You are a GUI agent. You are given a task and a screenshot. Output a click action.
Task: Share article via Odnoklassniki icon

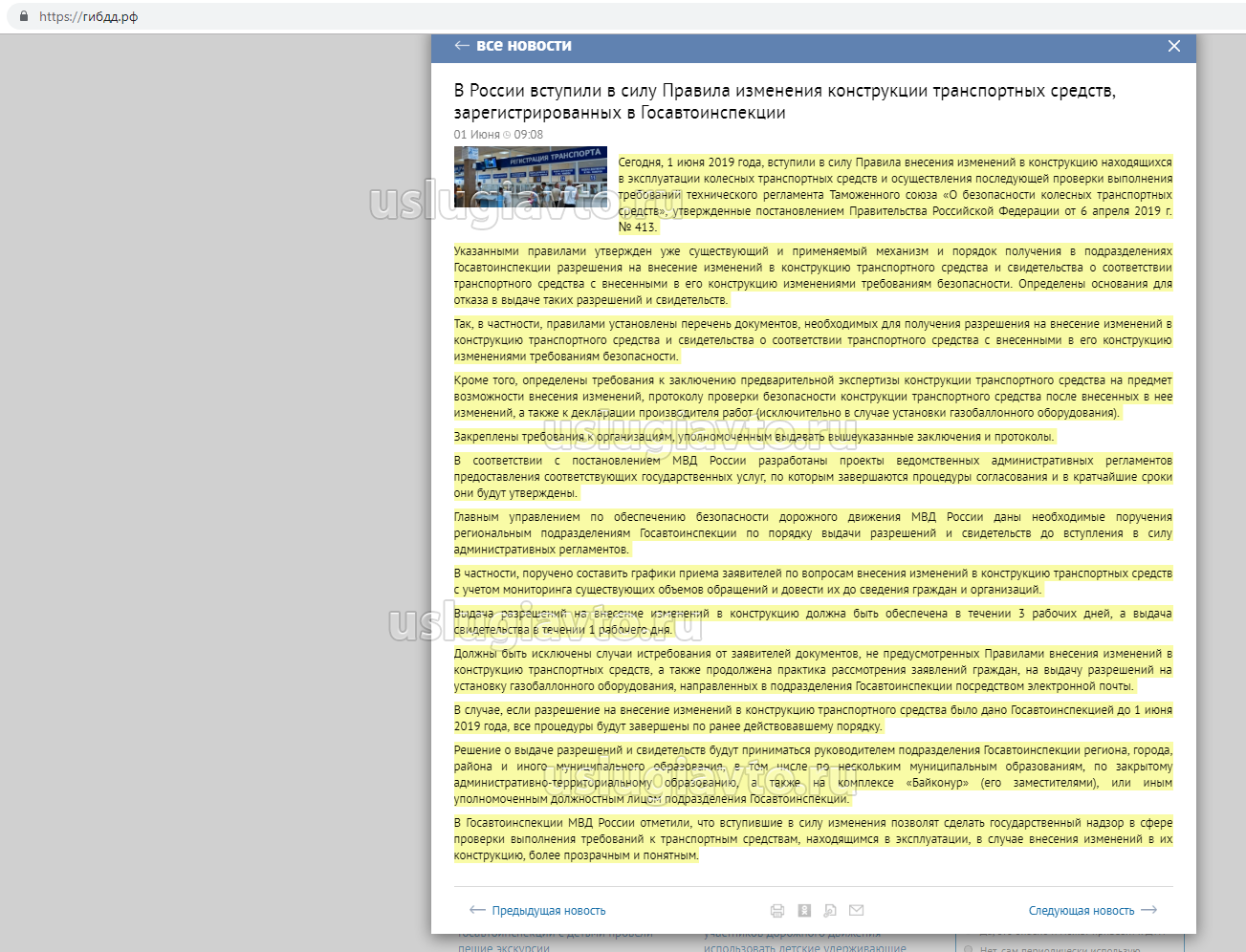click(804, 911)
